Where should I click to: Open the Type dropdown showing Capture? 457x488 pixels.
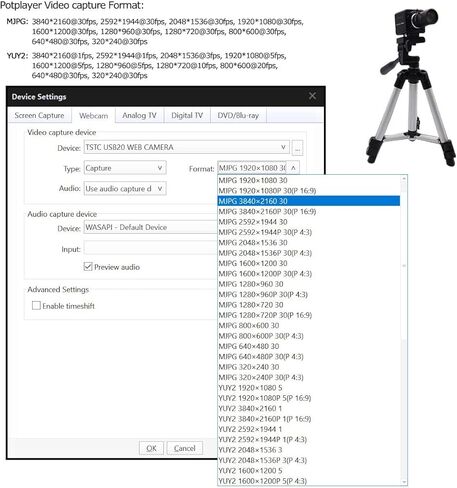point(125,168)
